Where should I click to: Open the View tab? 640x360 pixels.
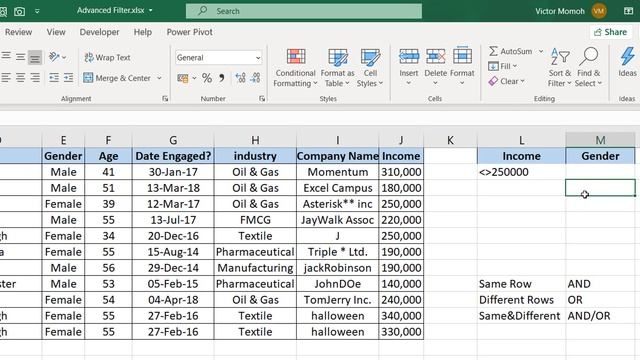coord(56,32)
